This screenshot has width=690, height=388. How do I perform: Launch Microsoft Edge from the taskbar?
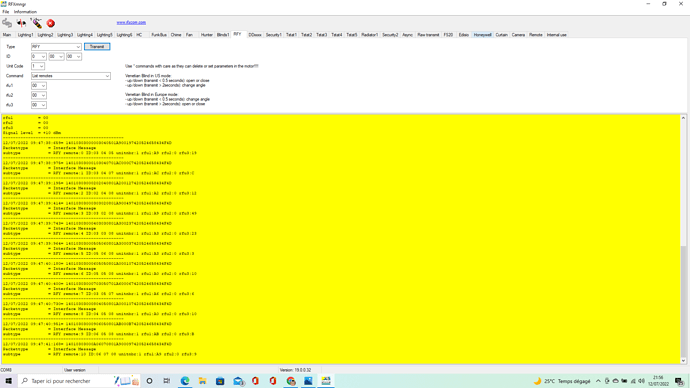185,381
